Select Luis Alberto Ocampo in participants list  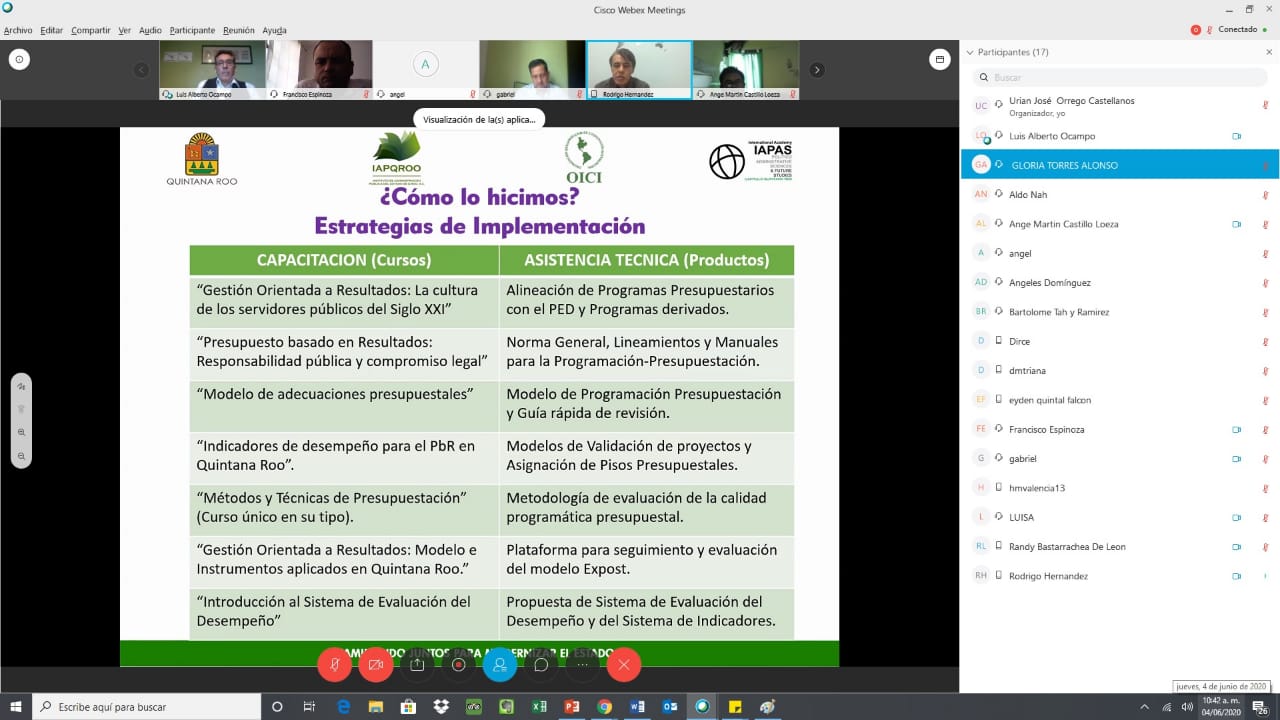click(x=1120, y=136)
